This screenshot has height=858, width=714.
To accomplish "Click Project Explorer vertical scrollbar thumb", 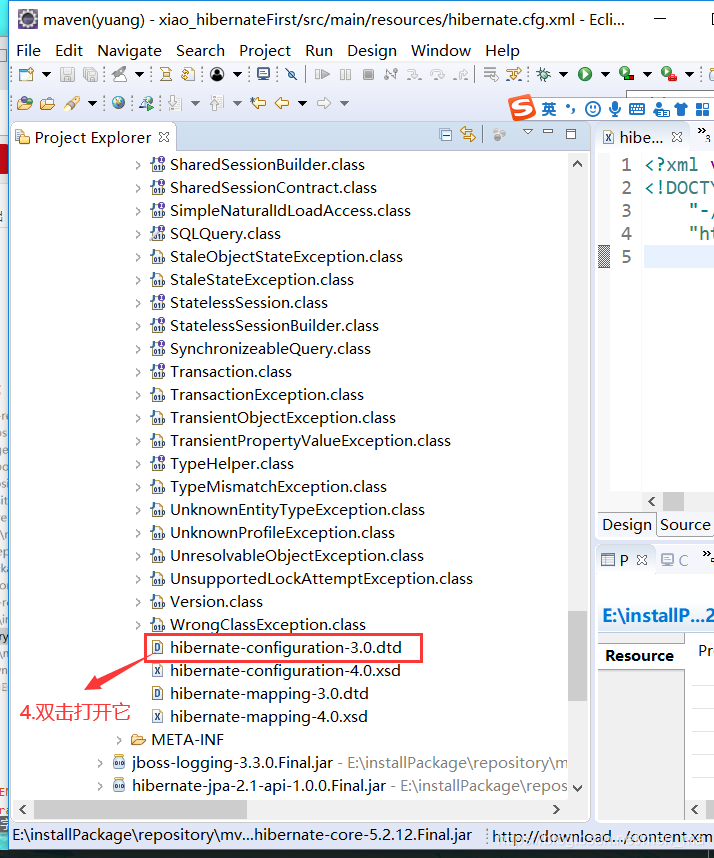I will pos(577,656).
